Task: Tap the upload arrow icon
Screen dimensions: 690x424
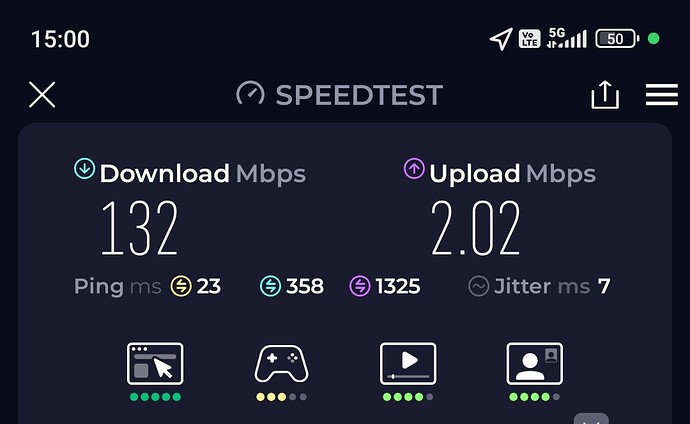Action: (x=414, y=168)
